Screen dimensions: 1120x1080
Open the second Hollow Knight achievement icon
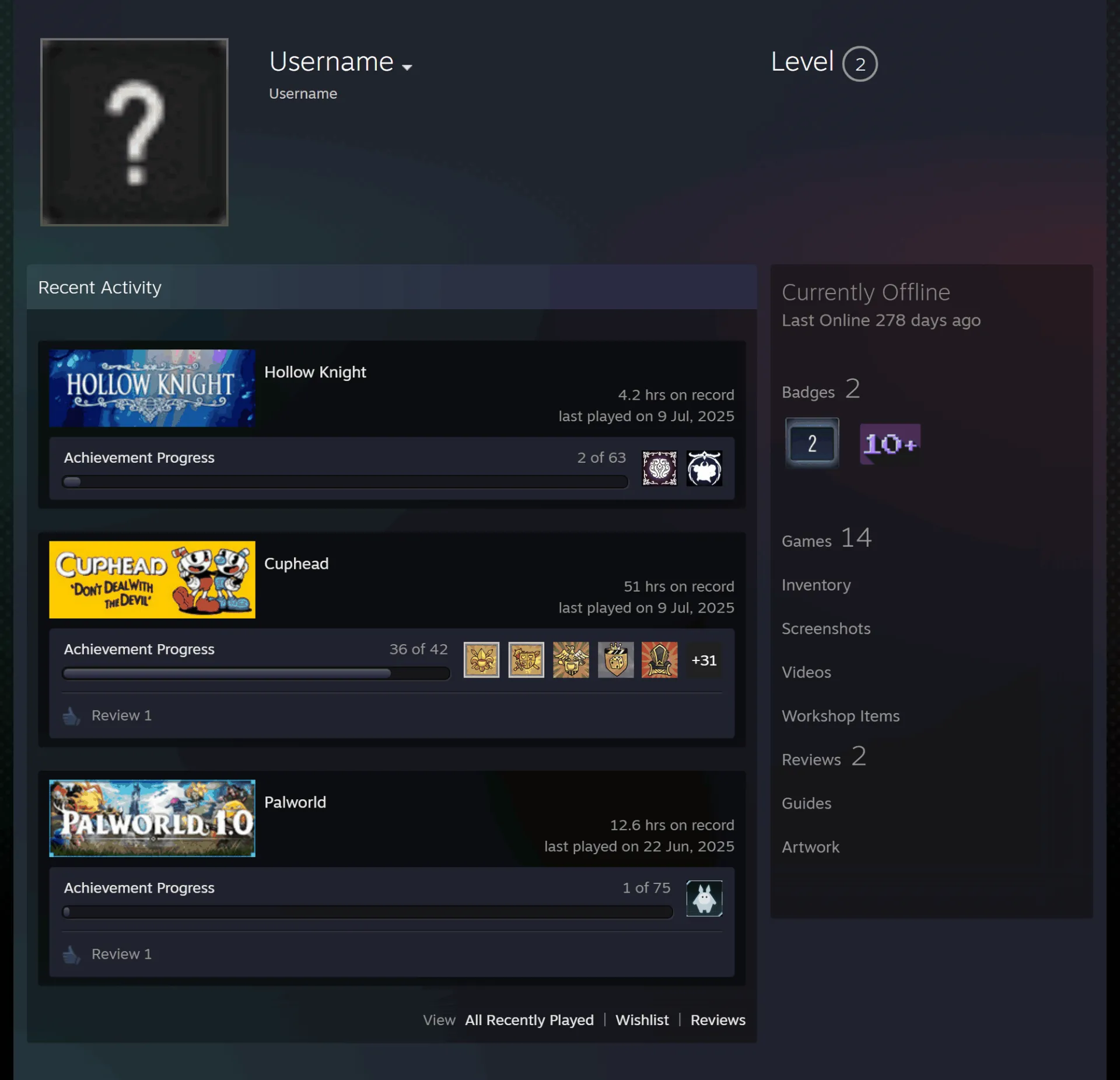click(x=704, y=468)
